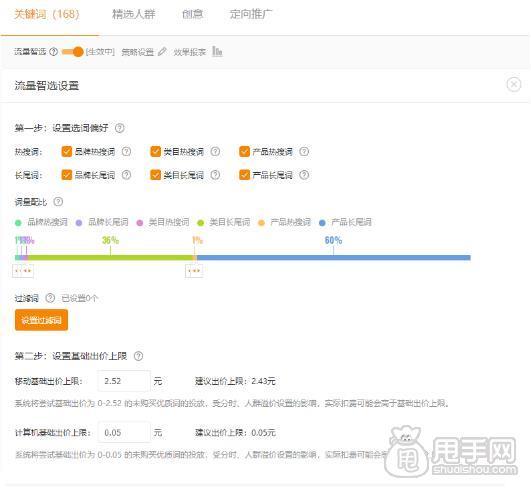Image resolution: width=531 pixels, height=489 pixels.
Task: Uncheck the 类目热搜词 checkbox
Action: coord(155,151)
